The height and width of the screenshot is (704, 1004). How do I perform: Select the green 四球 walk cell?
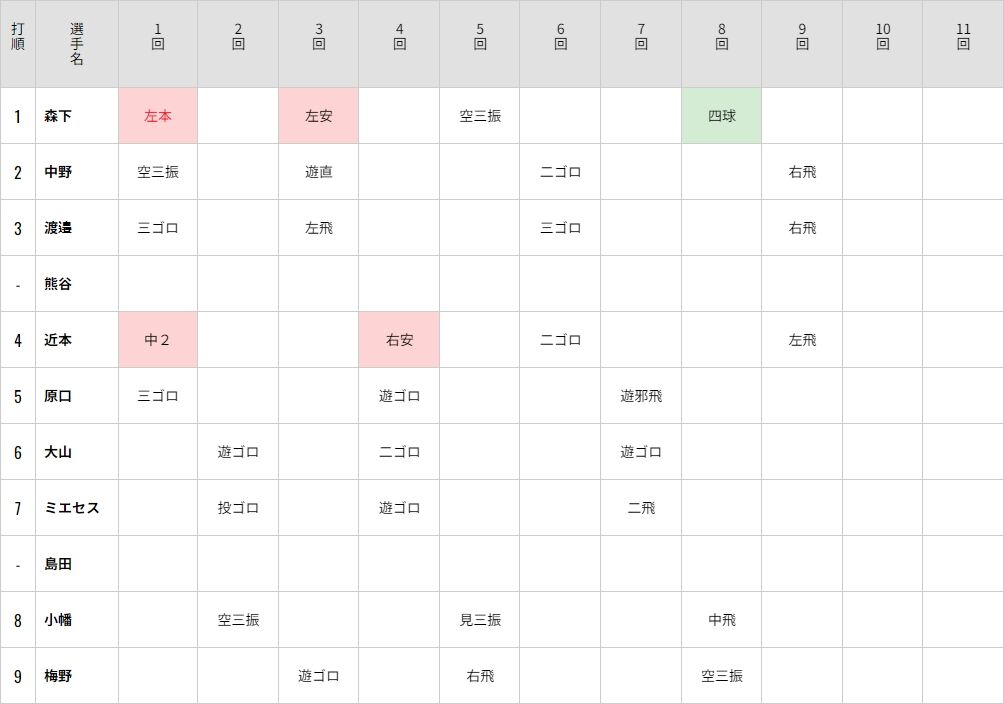[722, 116]
